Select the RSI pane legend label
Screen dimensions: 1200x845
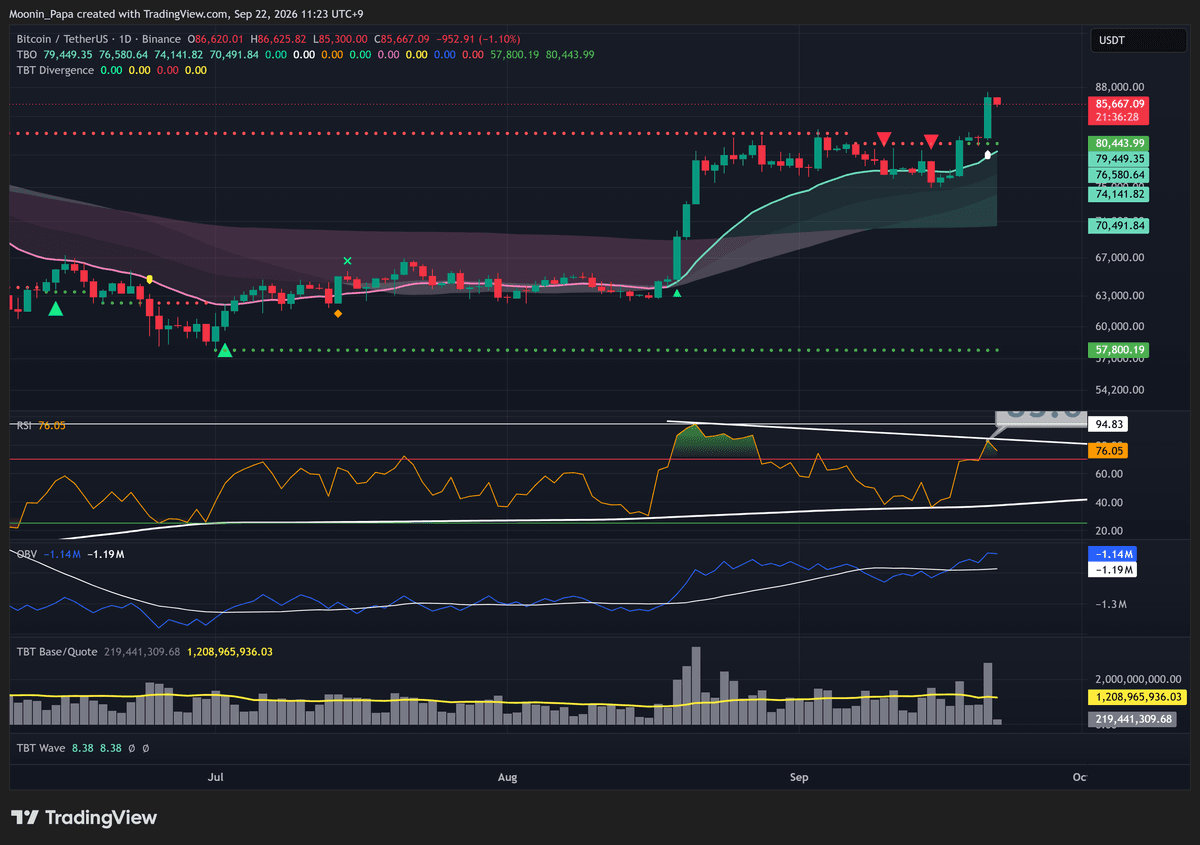point(25,426)
